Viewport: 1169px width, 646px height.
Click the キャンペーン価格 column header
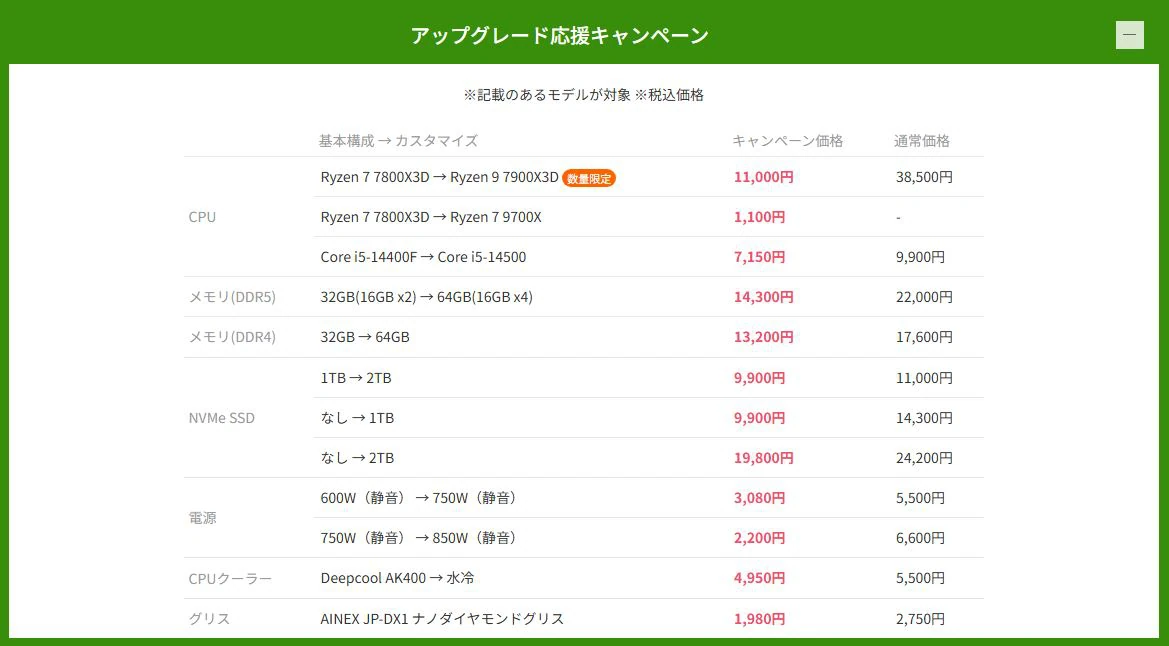[x=789, y=140]
